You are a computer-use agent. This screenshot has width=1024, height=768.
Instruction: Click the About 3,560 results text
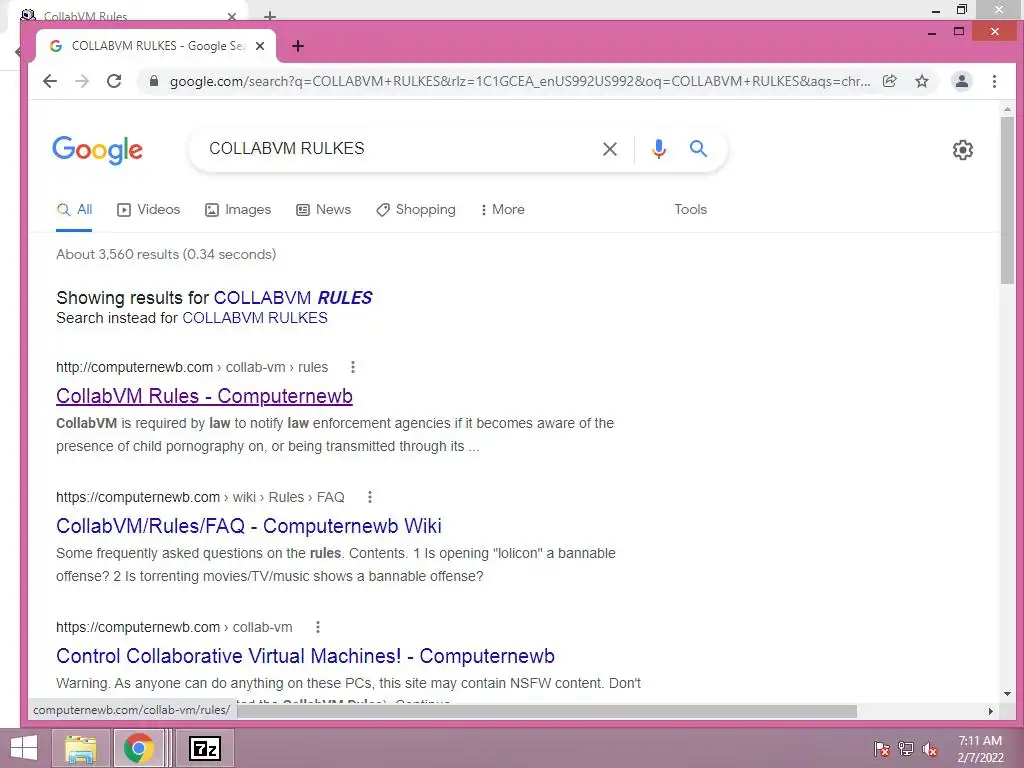(166, 254)
